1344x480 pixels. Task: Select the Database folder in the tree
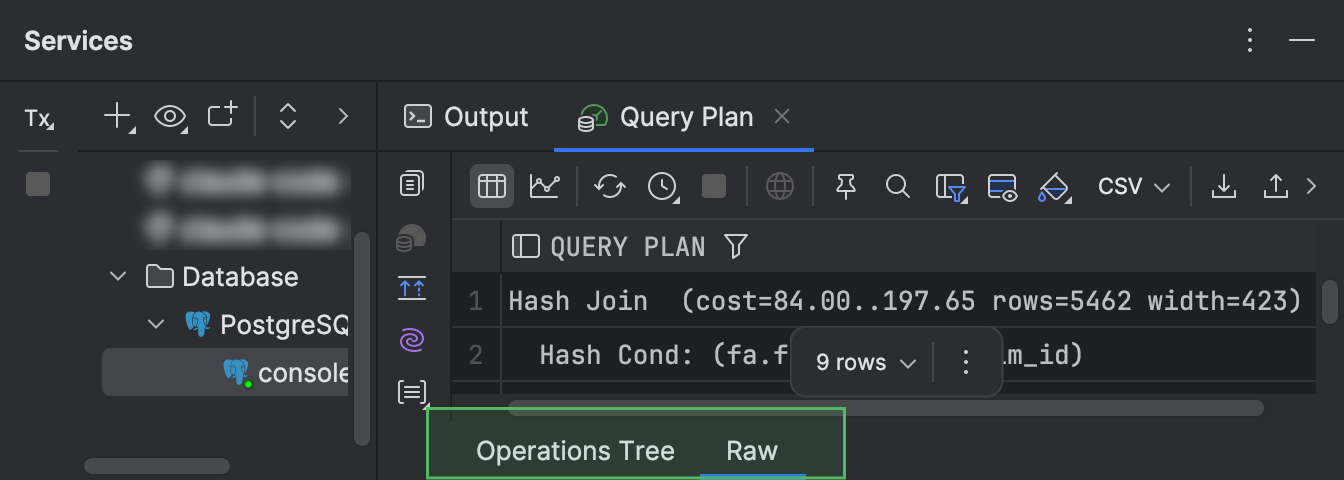point(222,276)
